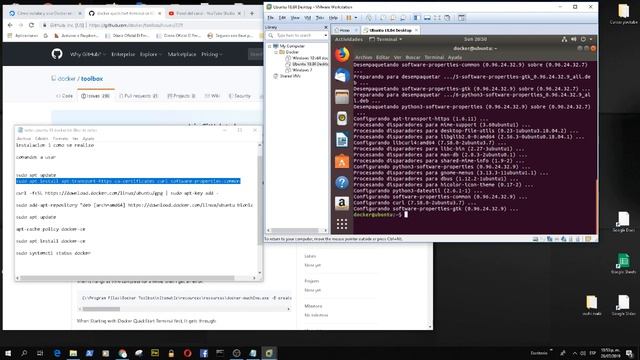The image size is (640, 360).
Task: Open VMware library search dropdown arrow
Action: (x=325, y=36)
